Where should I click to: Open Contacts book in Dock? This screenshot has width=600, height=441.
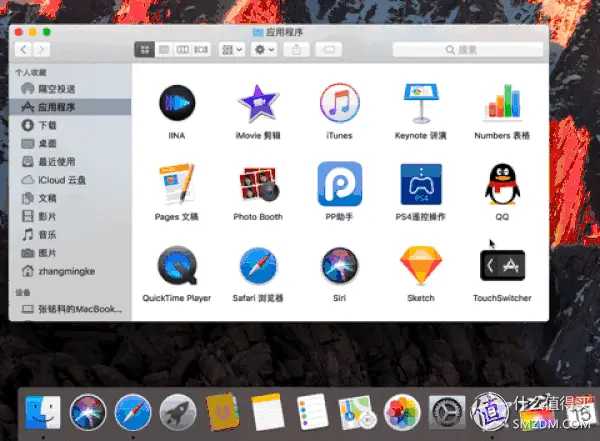223,412
